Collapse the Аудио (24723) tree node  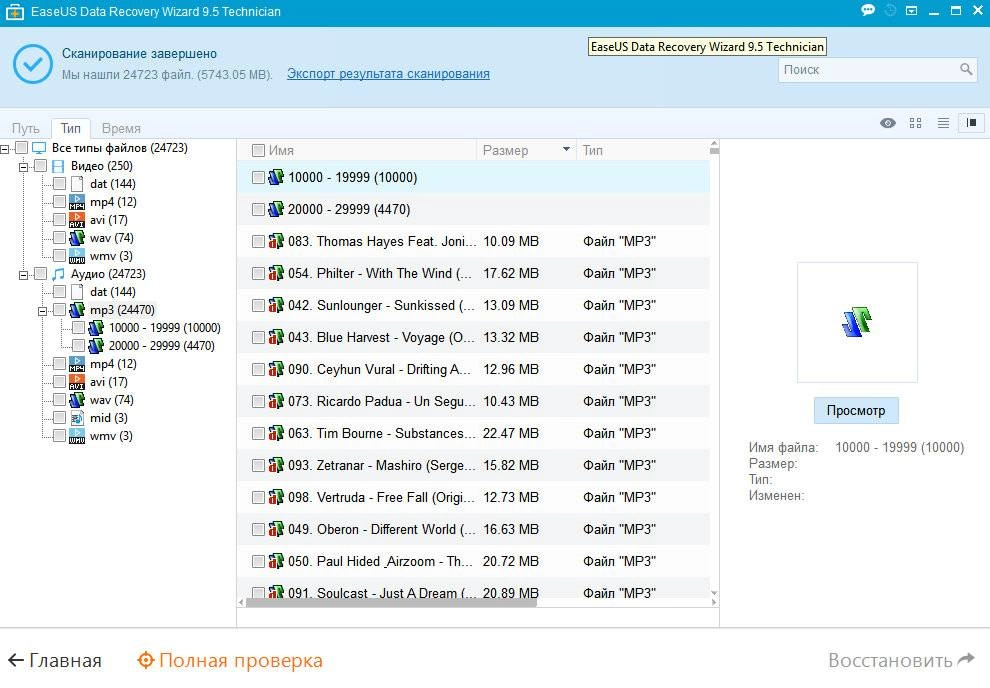(x=24, y=275)
